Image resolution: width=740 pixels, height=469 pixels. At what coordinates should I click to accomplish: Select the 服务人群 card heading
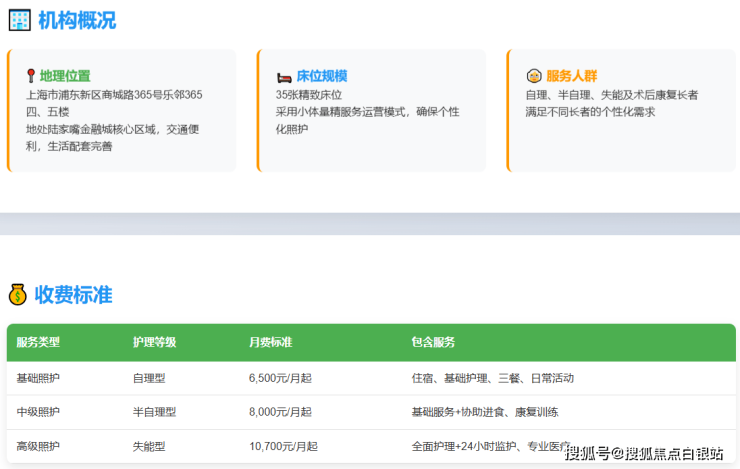[571, 76]
